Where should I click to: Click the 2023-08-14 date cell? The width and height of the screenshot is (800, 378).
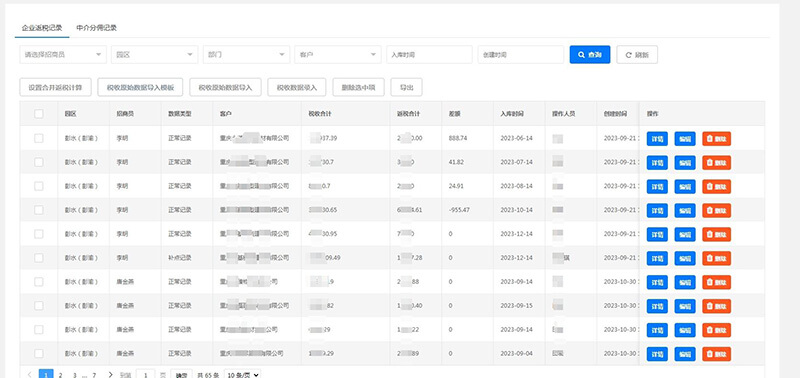tap(516, 186)
